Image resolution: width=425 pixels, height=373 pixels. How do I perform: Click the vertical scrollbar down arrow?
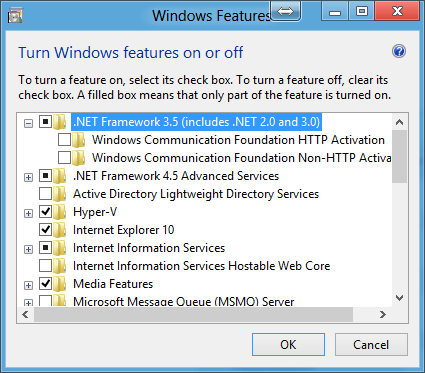coord(399,298)
